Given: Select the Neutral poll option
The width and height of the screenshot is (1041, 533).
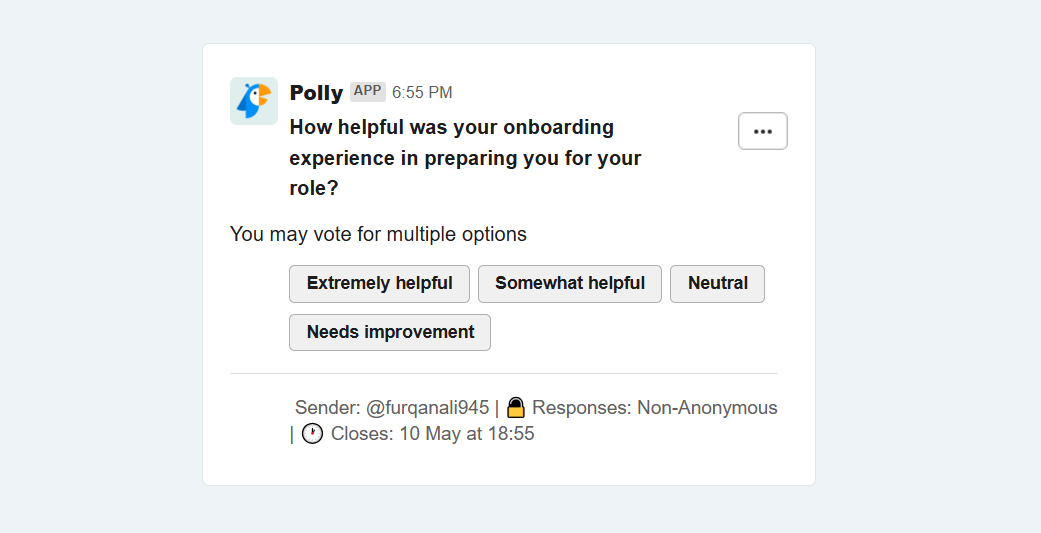Looking at the screenshot, I should click(717, 283).
